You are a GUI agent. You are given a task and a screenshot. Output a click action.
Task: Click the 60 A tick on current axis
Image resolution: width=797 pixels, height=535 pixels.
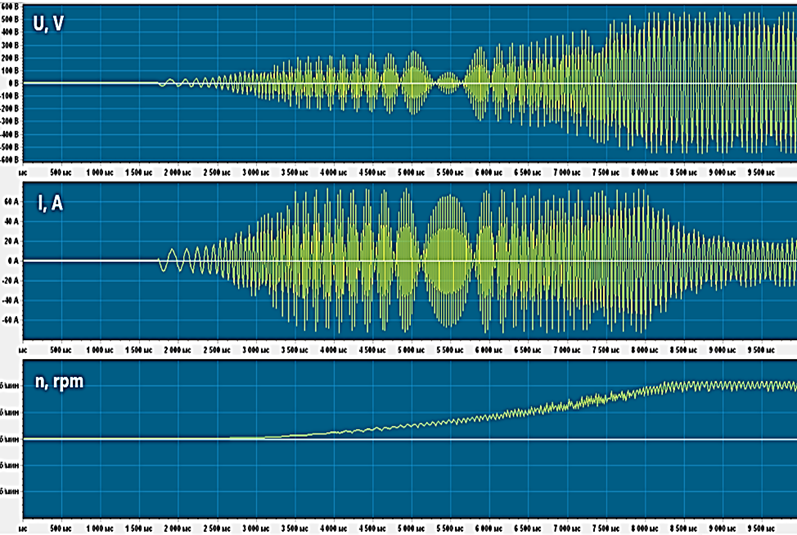tap(12, 201)
